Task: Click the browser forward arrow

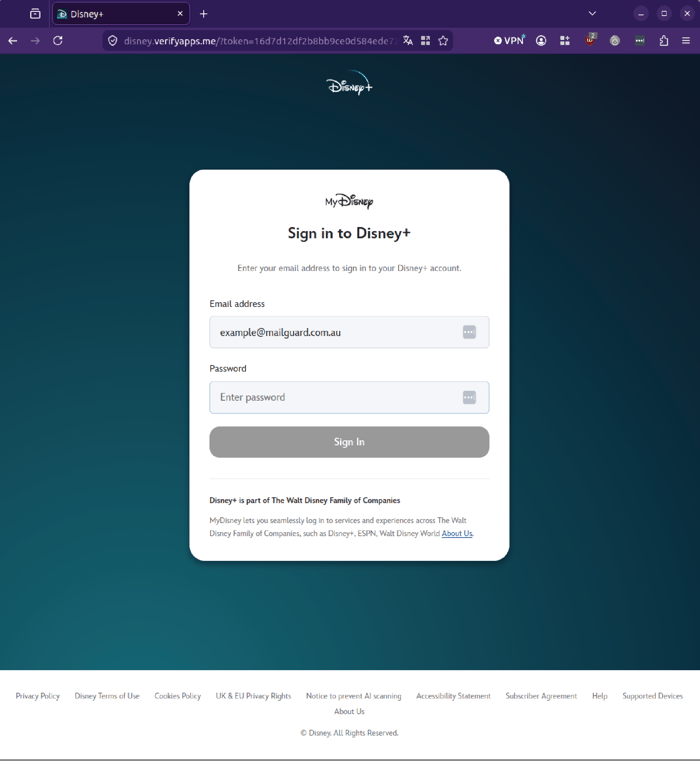Action: pos(35,41)
